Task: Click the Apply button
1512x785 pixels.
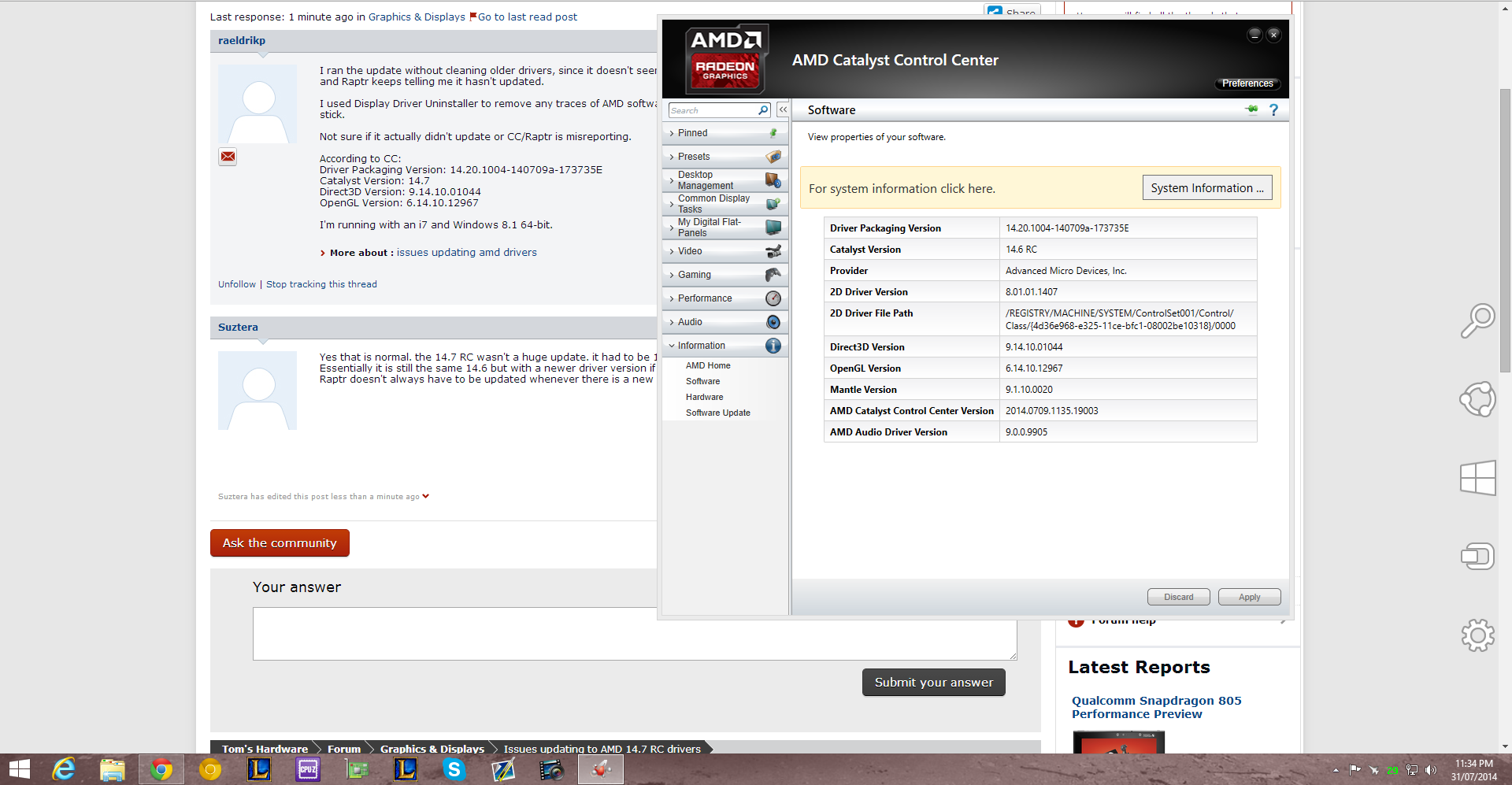Action: (1249, 597)
